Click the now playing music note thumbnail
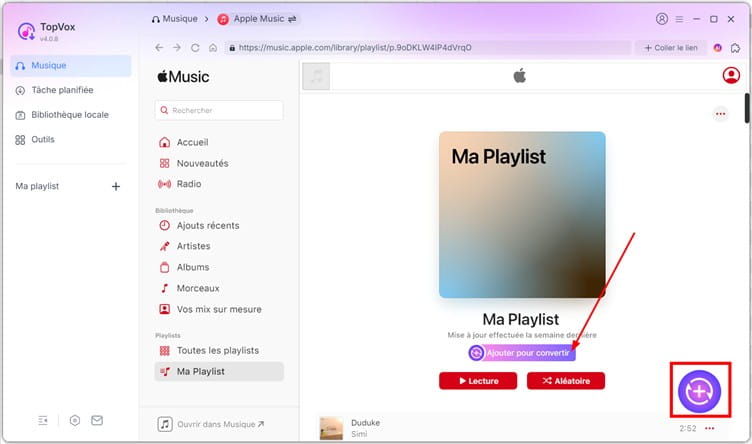This screenshot has width=752, height=444. pos(316,76)
